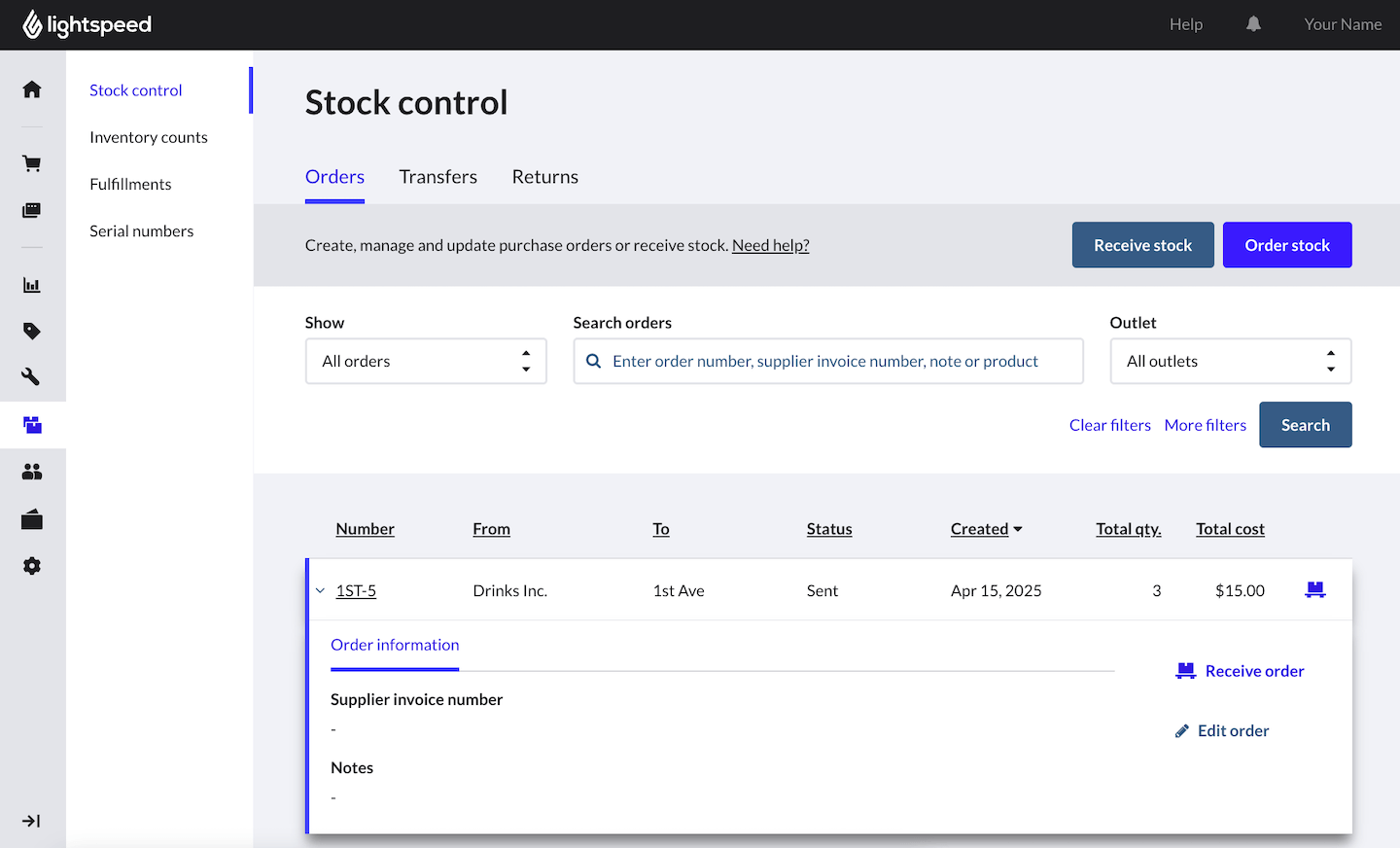Screen dimensions: 1400x848
Task: Click the notification bell icon
Action: pyautogui.click(x=1253, y=23)
